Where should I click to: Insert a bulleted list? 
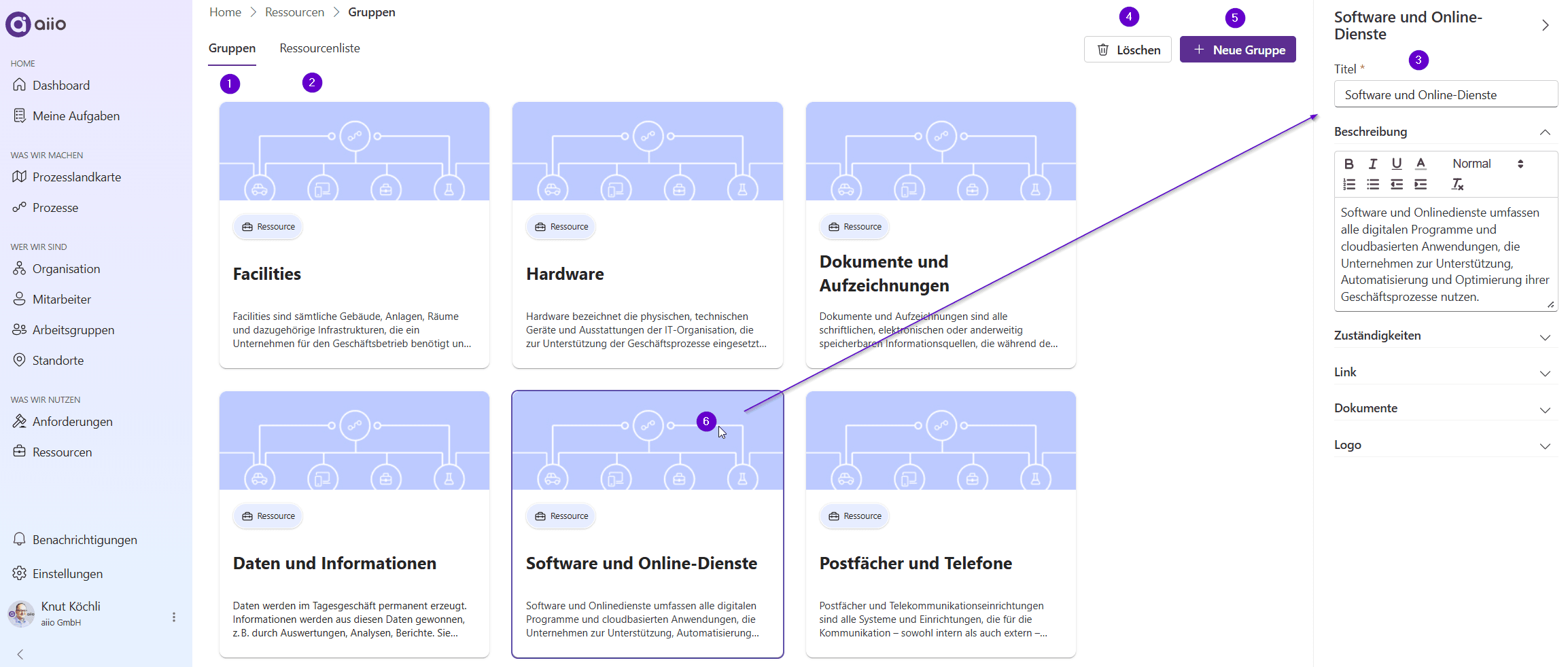(x=1373, y=184)
